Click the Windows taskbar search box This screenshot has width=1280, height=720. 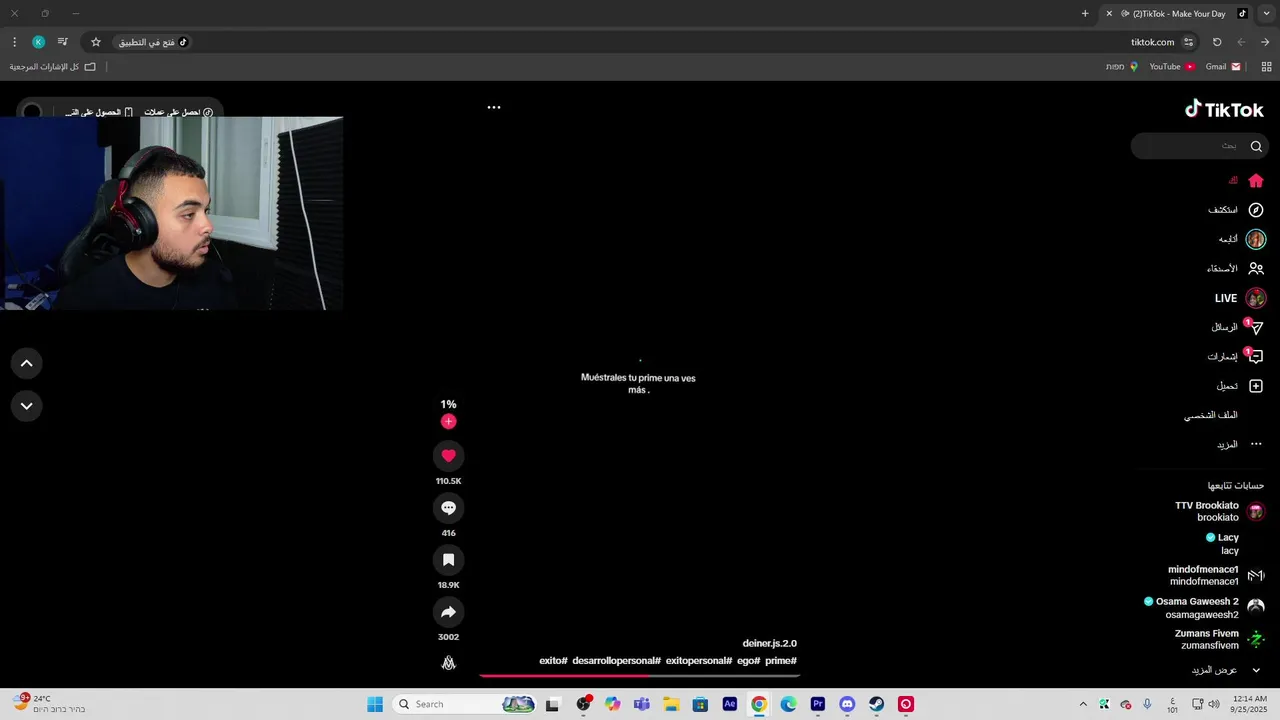point(466,704)
